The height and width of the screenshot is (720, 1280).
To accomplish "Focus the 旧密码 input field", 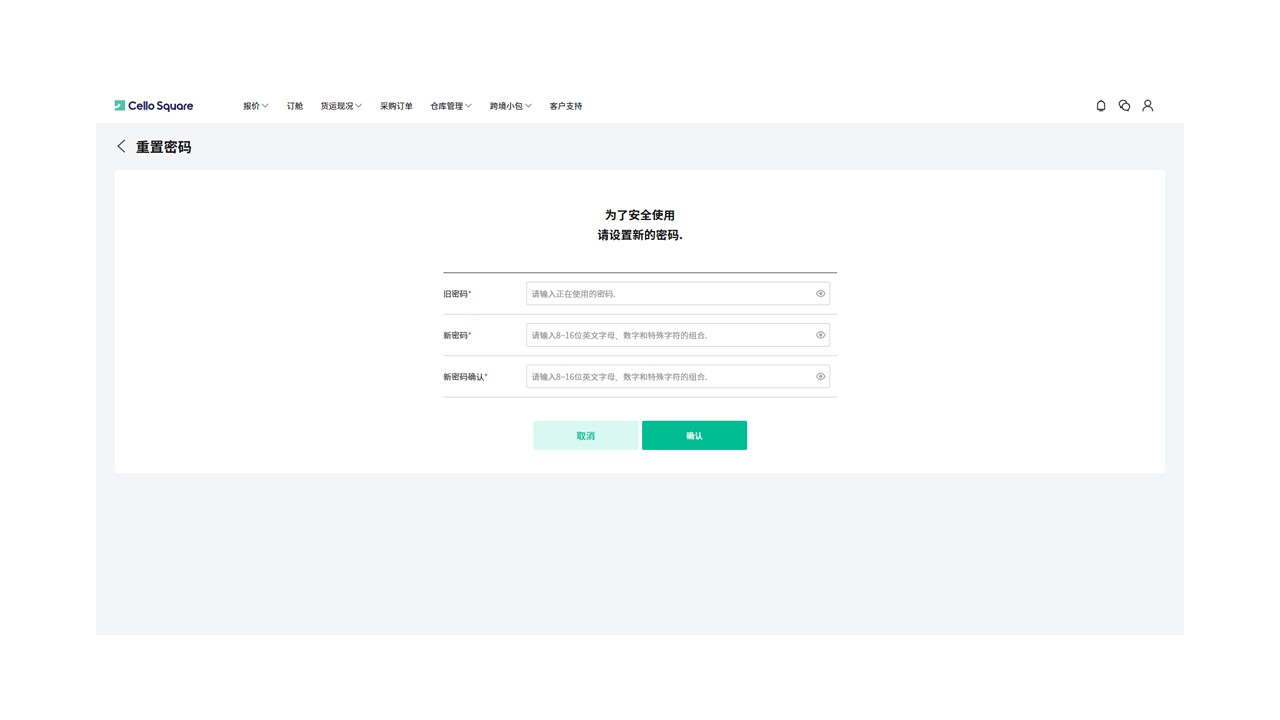I will pos(668,294).
